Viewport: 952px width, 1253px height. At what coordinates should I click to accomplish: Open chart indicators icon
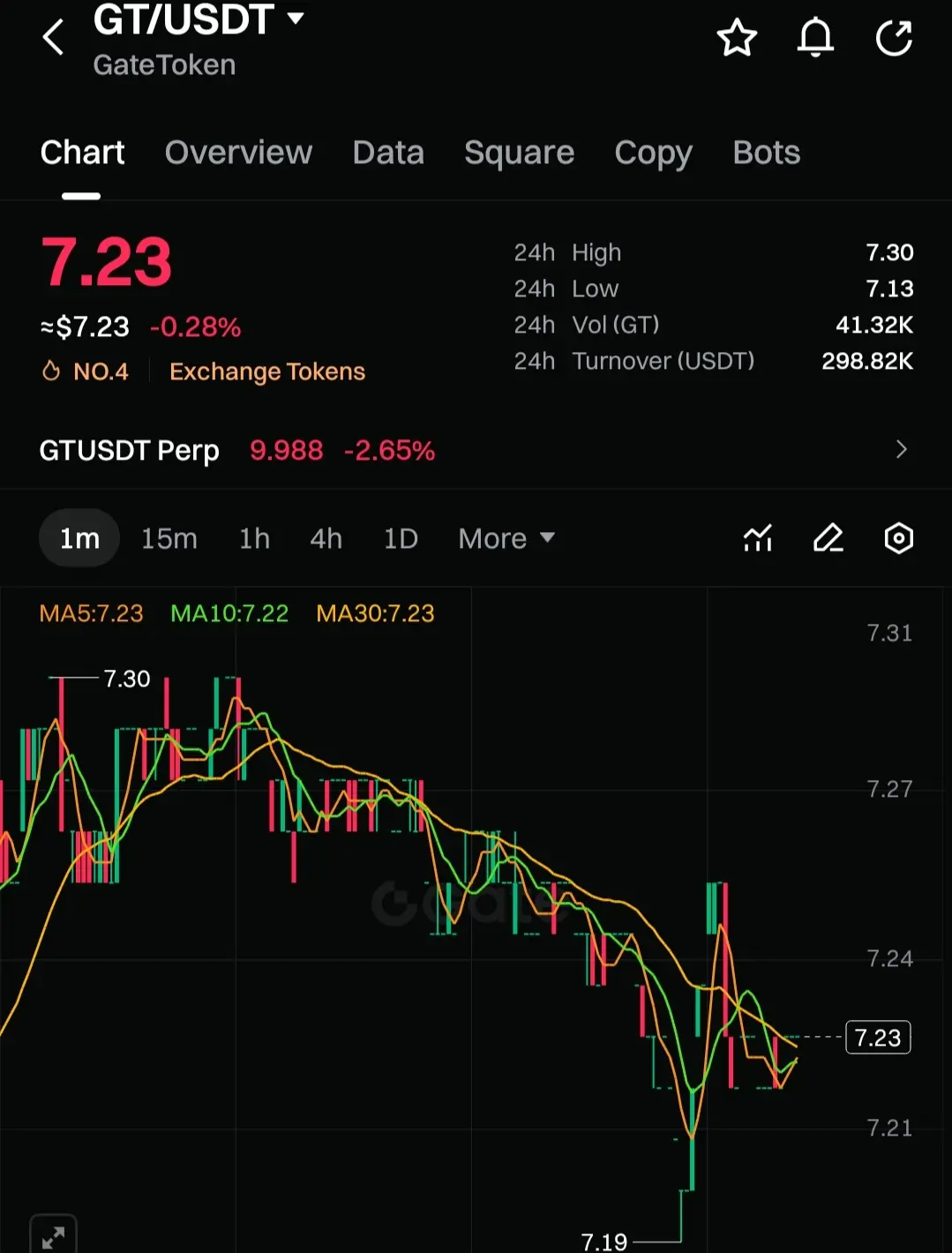(x=758, y=537)
